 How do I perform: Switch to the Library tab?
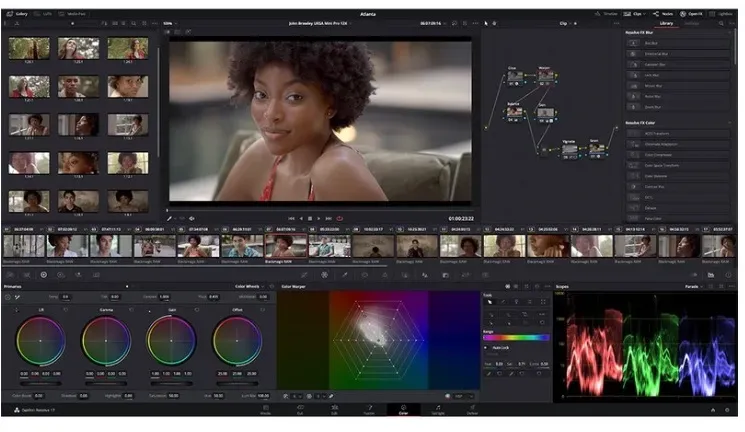point(667,22)
